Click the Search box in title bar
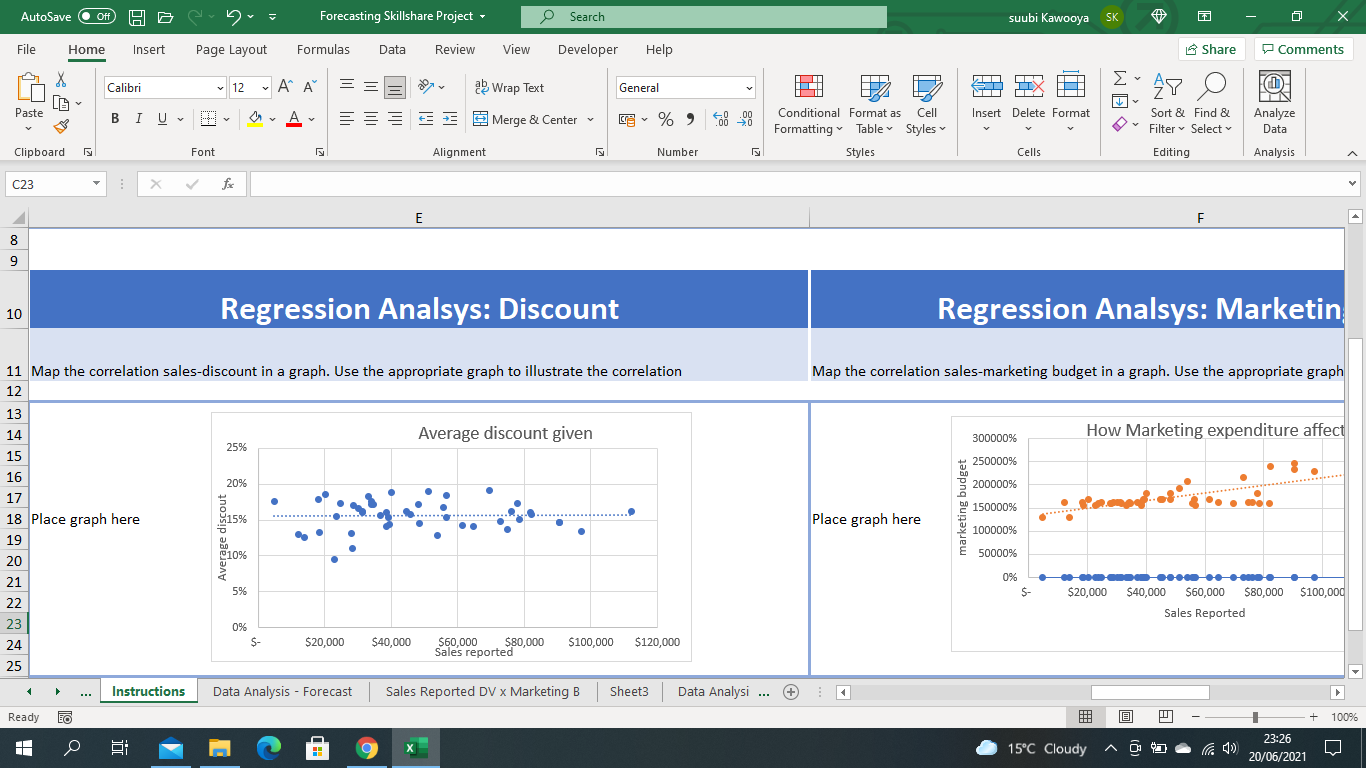 coord(704,17)
